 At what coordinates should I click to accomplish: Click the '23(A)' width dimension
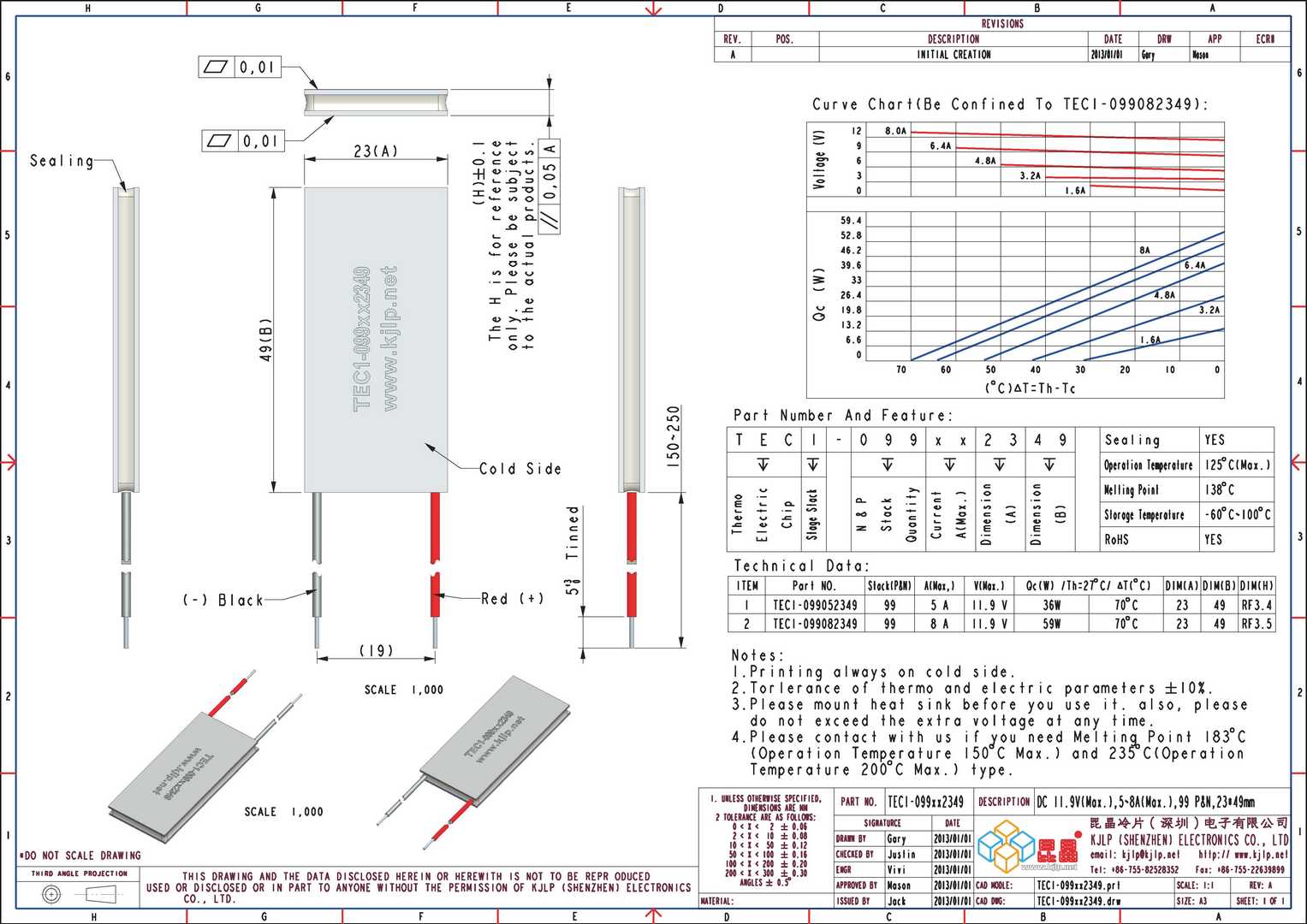pyautogui.click(x=376, y=151)
